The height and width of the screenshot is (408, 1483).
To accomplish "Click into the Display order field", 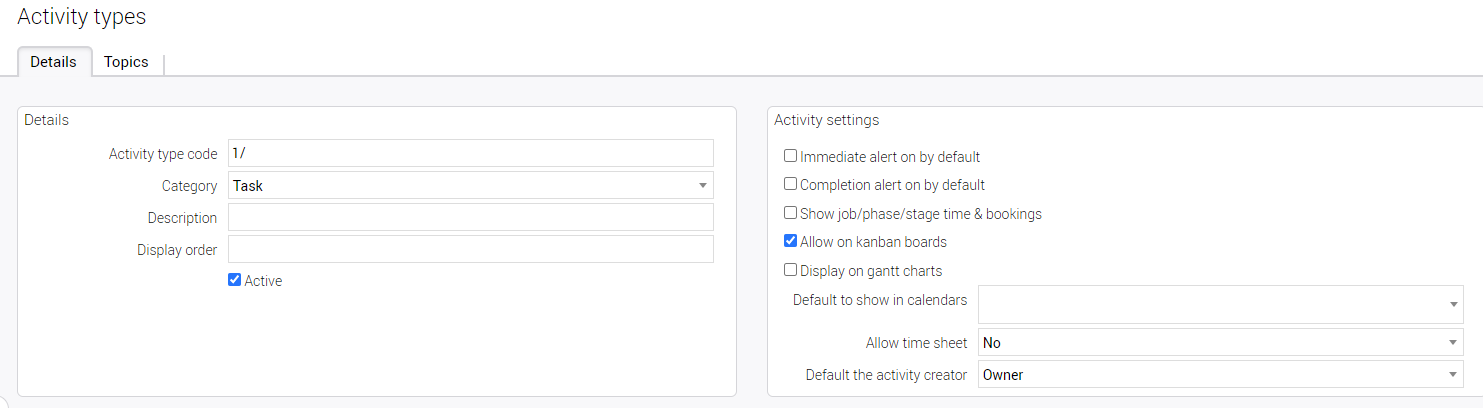I will (470, 249).
